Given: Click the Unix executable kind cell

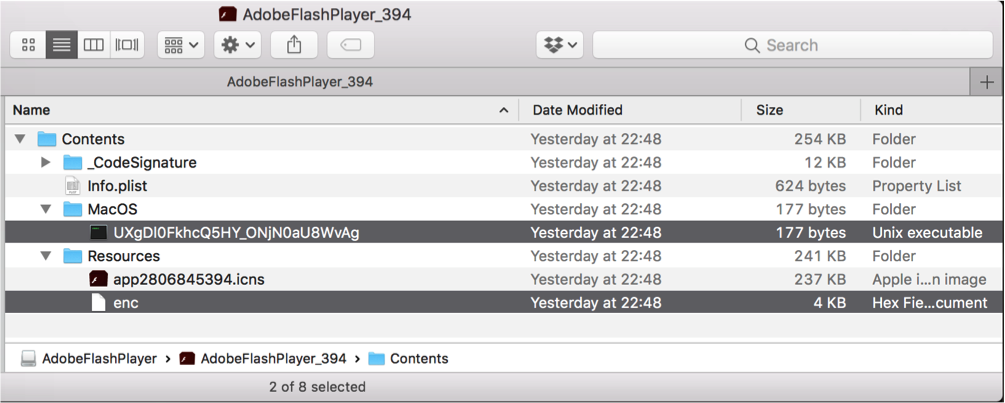Looking at the screenshot, I should (x=927, y=233).
